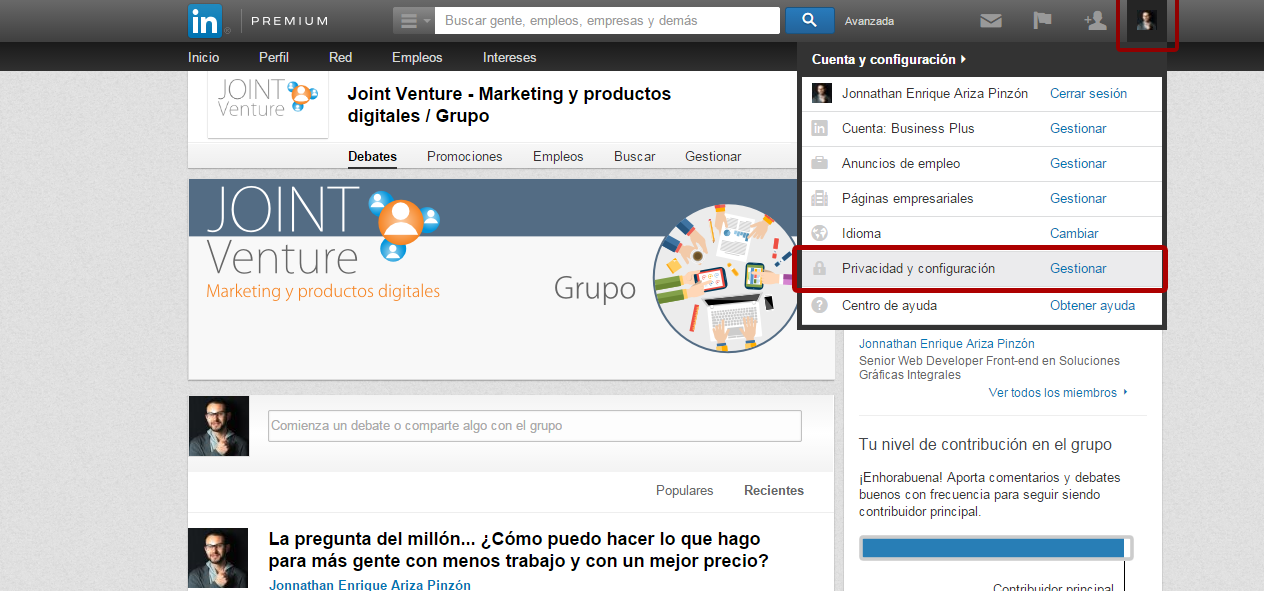Click the Joint Venture group logo thumbnail
1264x591 pixels.
pos(268,104)
